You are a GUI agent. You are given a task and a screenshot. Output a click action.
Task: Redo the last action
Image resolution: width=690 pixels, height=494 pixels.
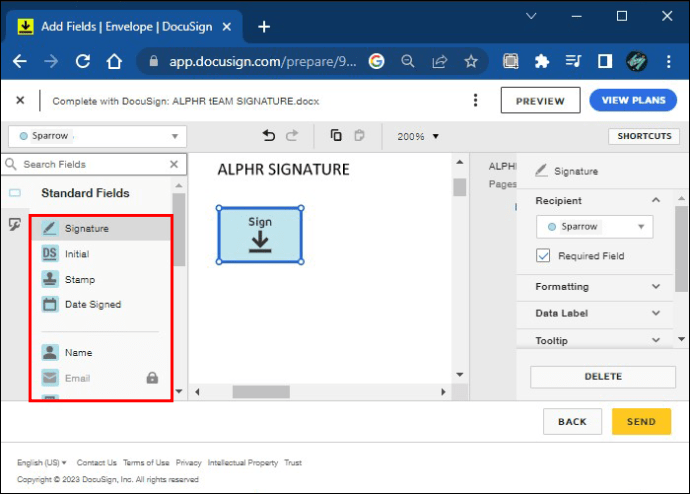(292, 135)
